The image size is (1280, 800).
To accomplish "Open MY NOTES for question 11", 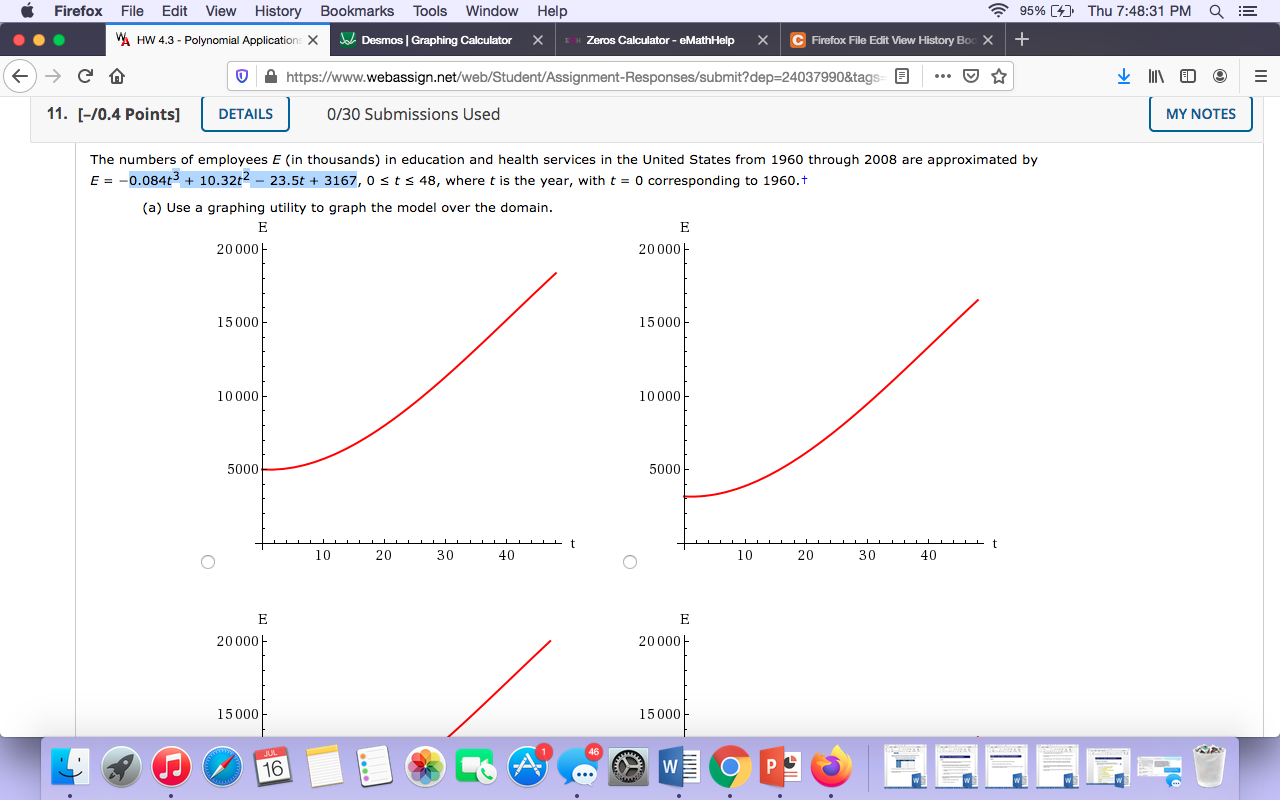I will point(1201,114).
